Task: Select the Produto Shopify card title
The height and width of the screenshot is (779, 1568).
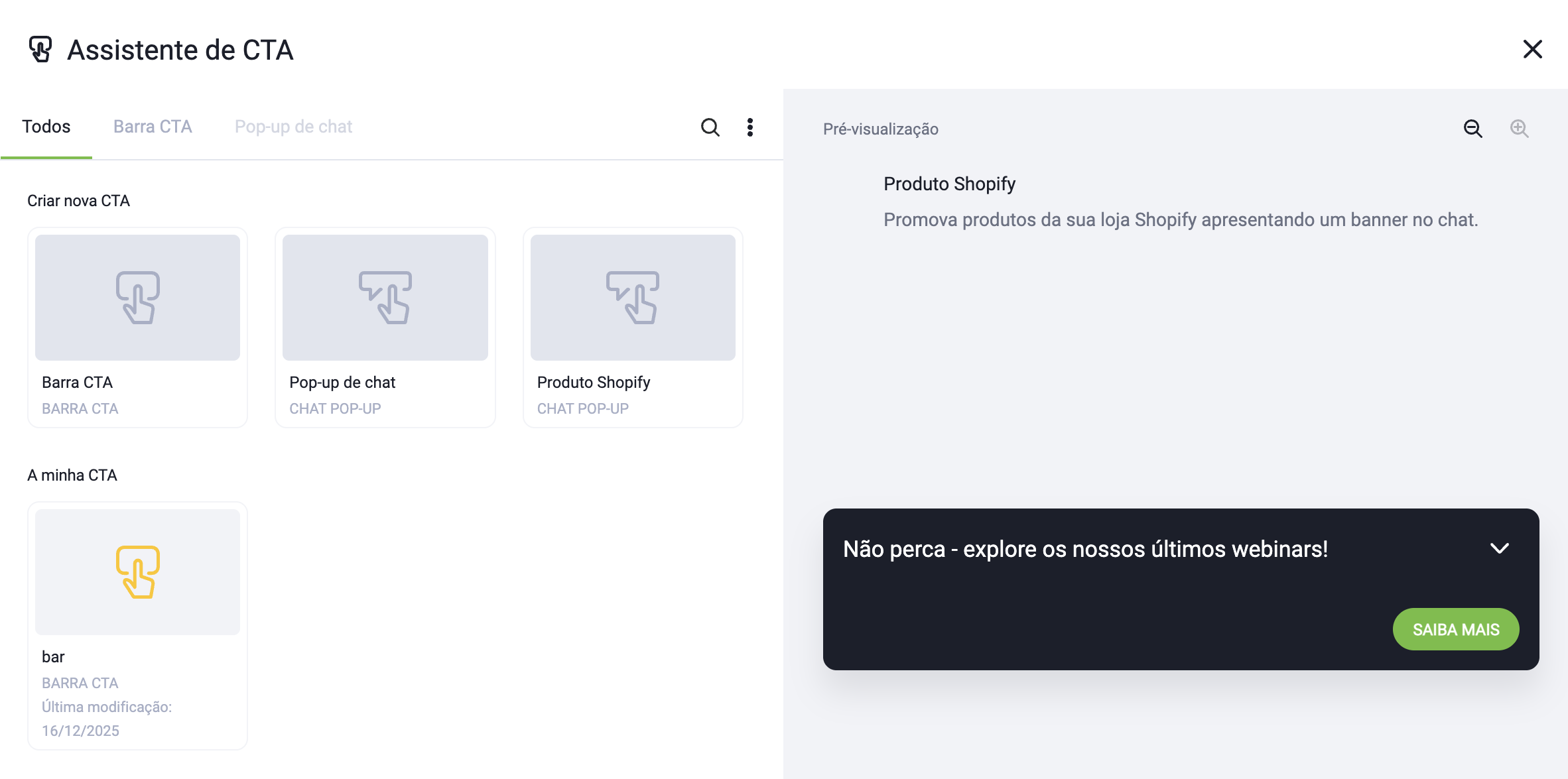Action: pyautogui.click(x=594, y=383)
